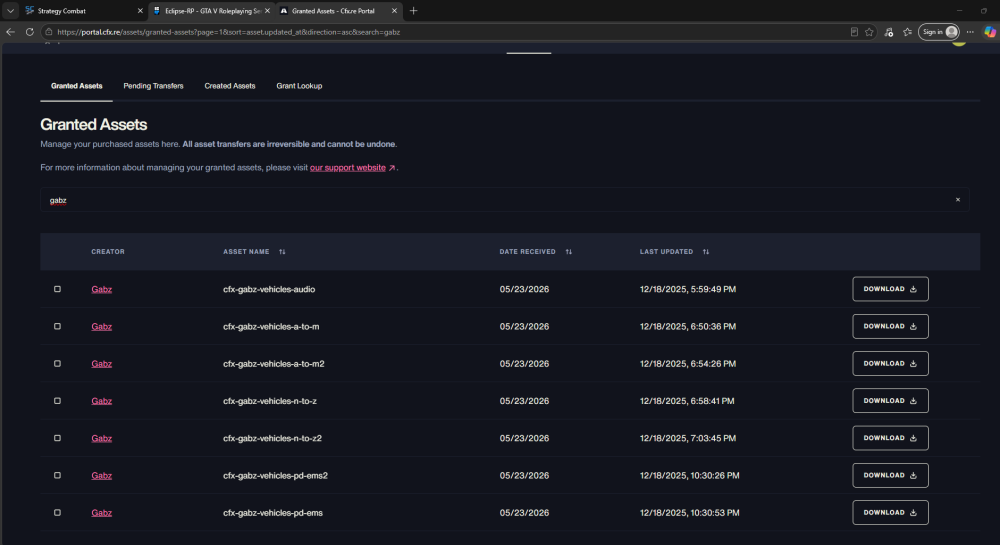The height and width of the screenshot is (545, 1000).
Task: Download cfx-gabz-vehicles-pd-ems asset
Action: pyautogui.click(x=890, y=512)
